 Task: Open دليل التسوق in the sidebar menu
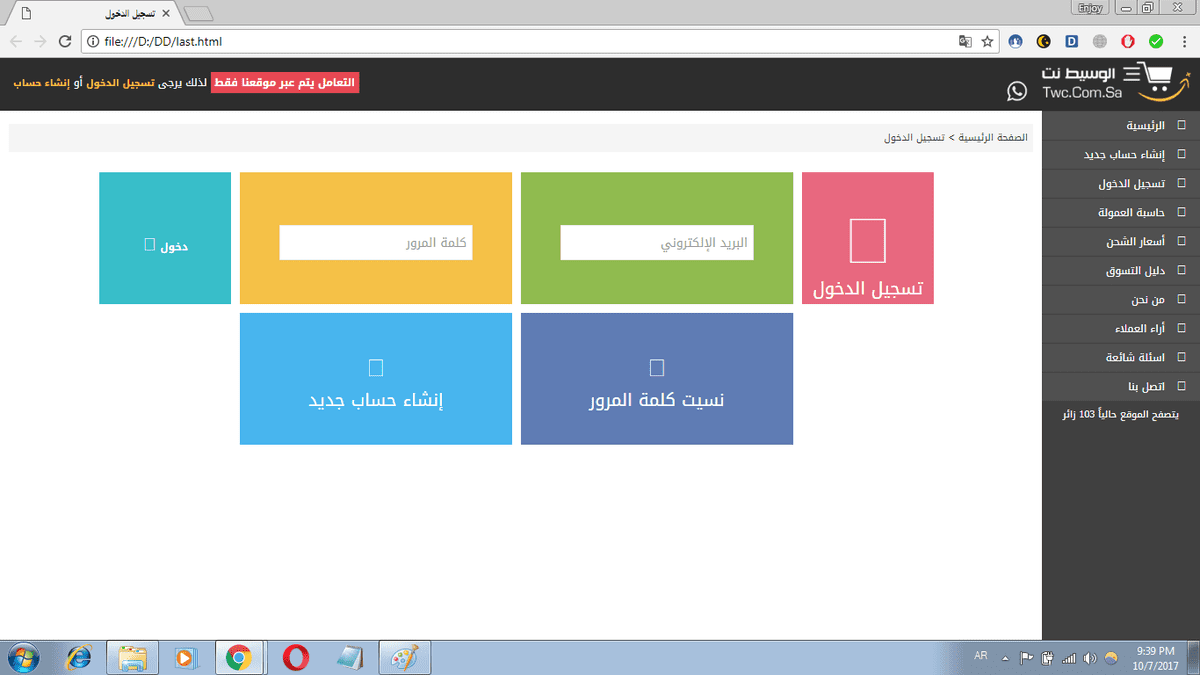pos(1121,271)
